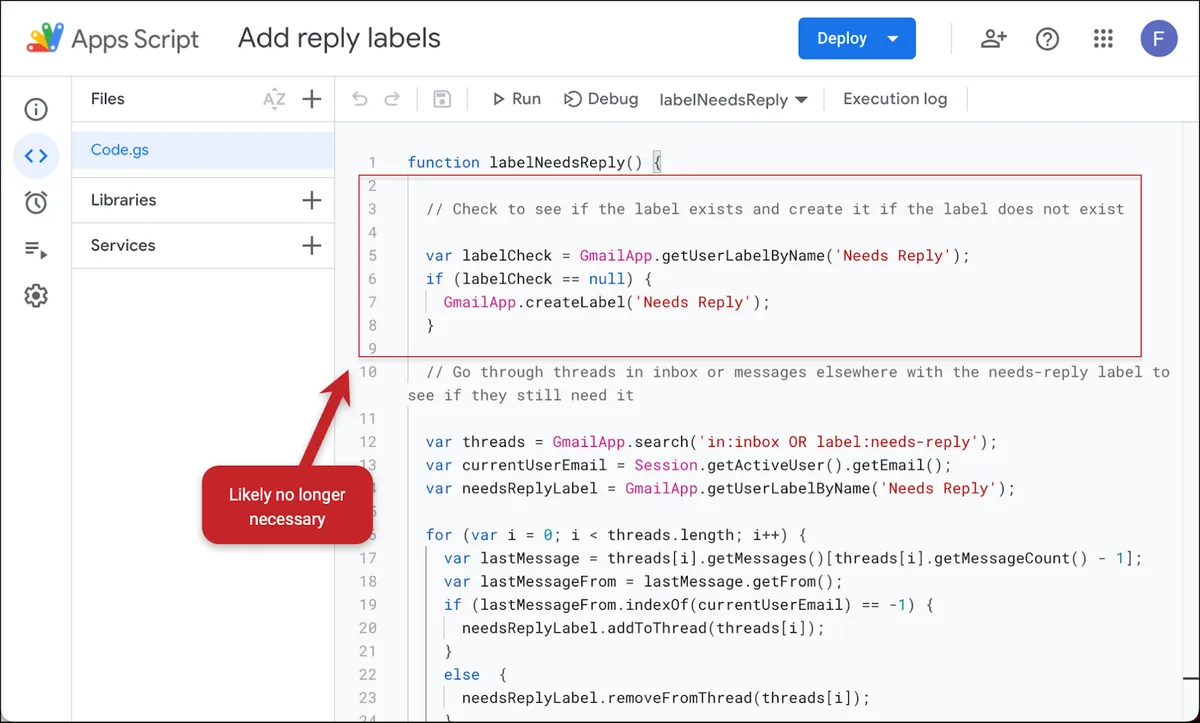Click the comment text on line 3
This screenshot has height=723, width=1200.
tap(775, 209)
